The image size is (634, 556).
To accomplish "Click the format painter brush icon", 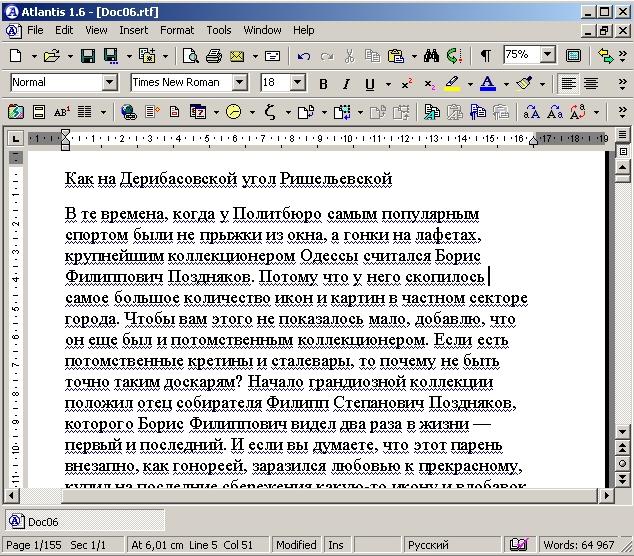I will [x=524, y=84].
